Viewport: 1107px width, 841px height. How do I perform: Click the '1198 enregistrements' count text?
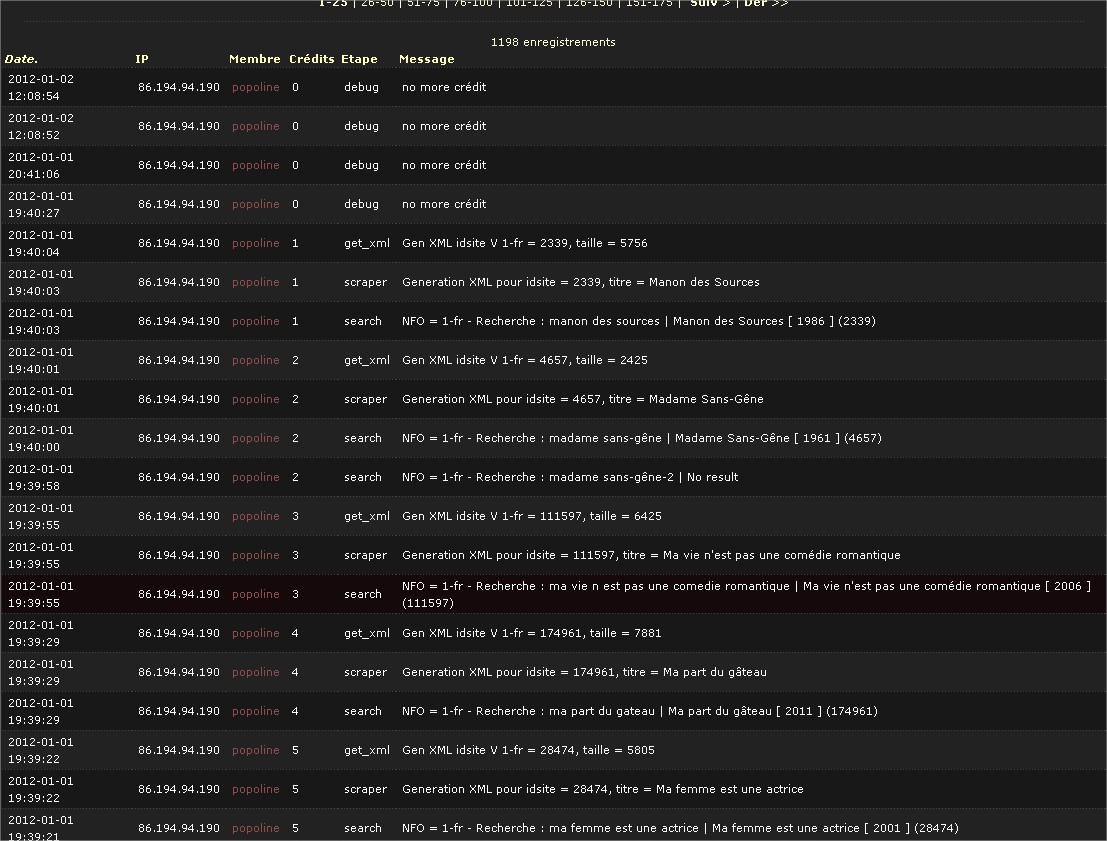[x=553, y=42]
